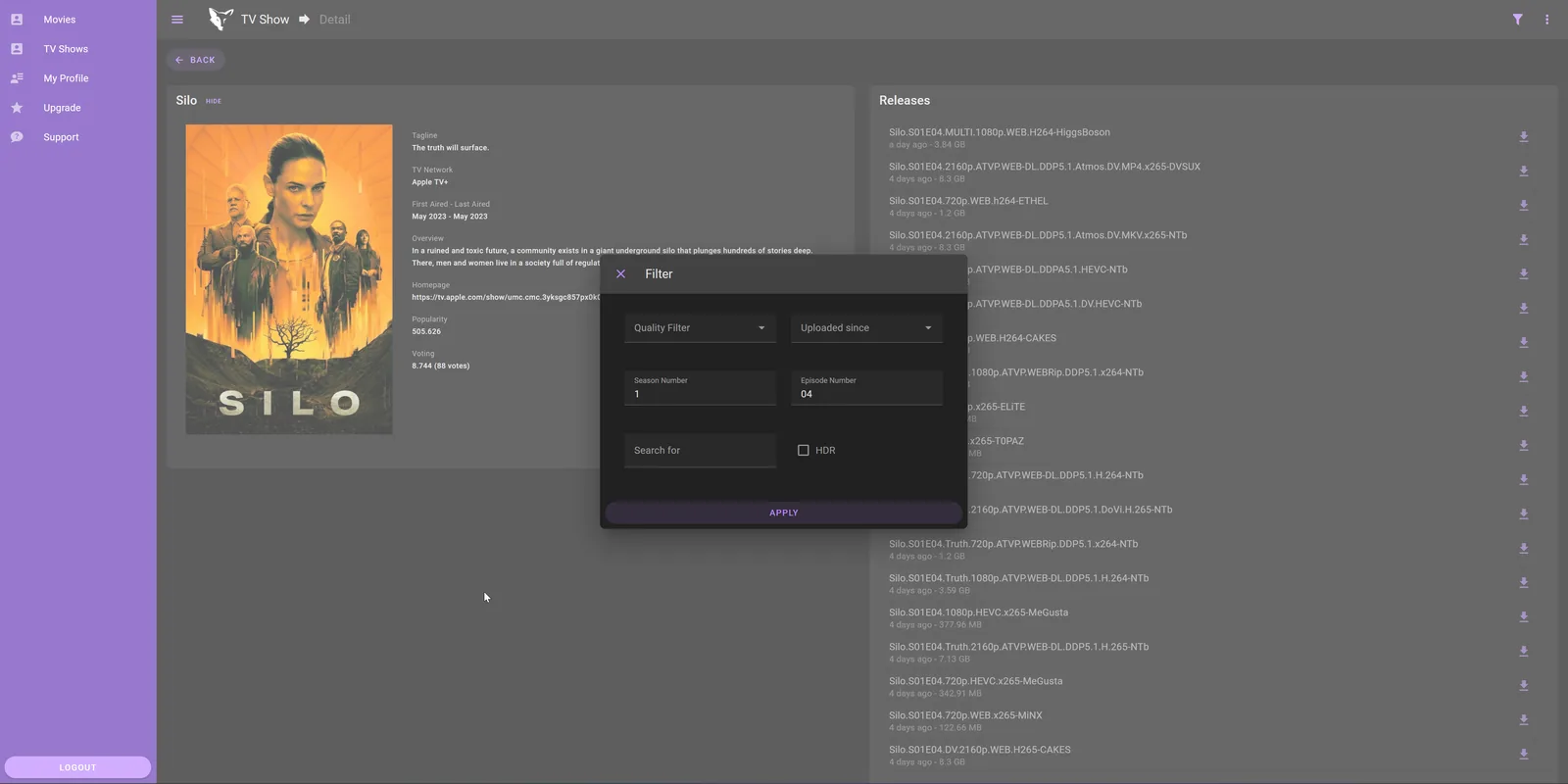Click the Search for input field
Screen dimensions: 1568x784
(700, 451)
